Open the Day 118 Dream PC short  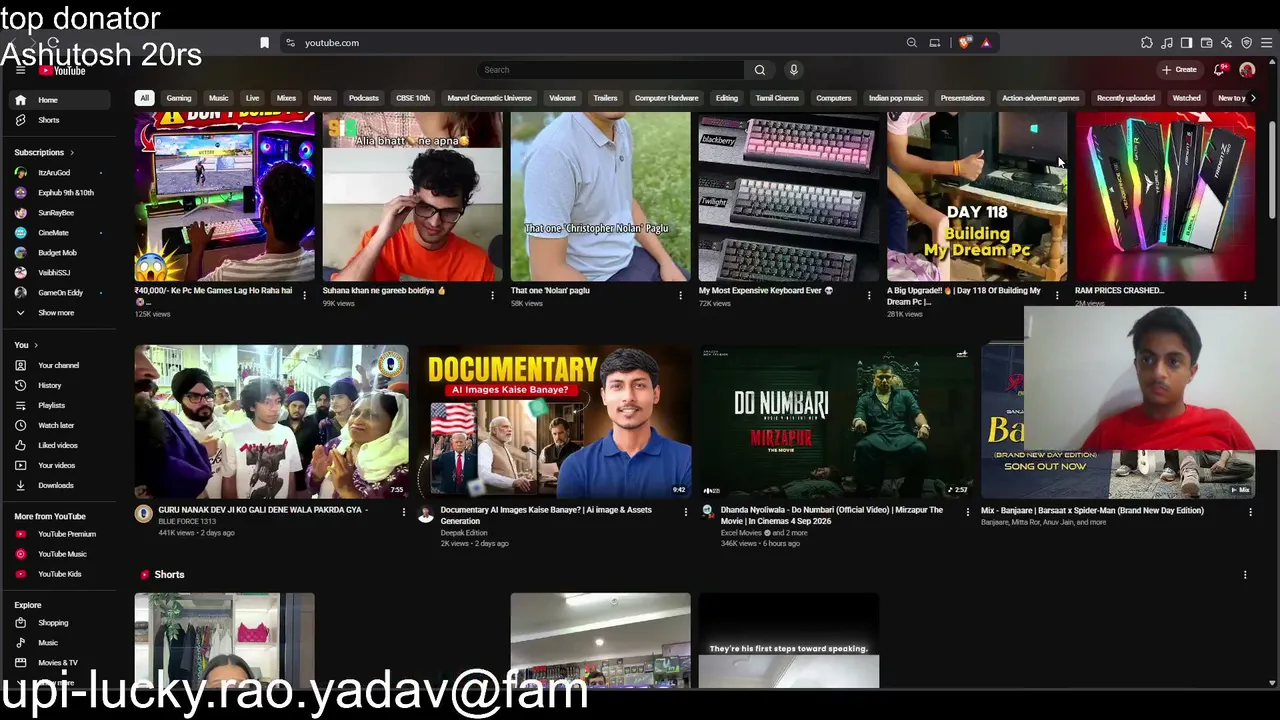pyautogui.click(x=977, y=197)
